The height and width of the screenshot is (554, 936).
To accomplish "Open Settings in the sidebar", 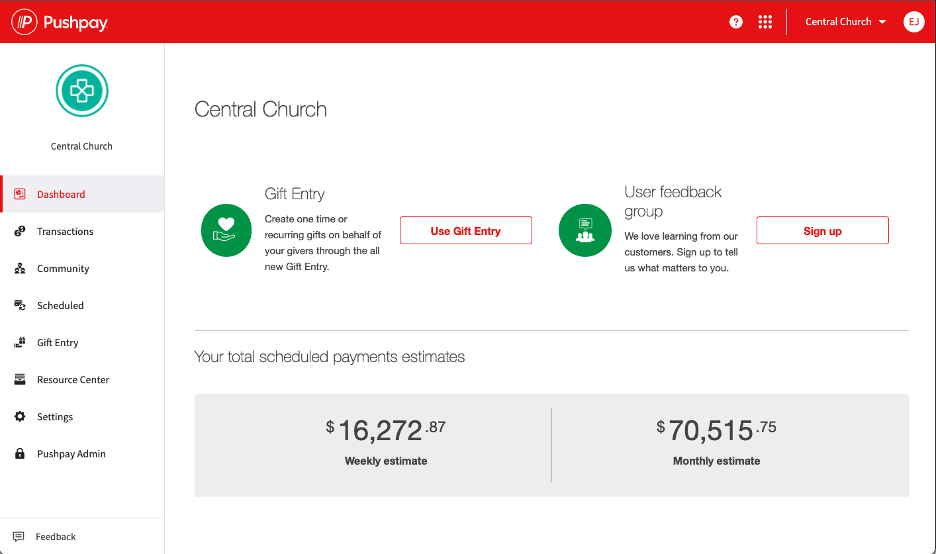I will [x=82, y=416].
